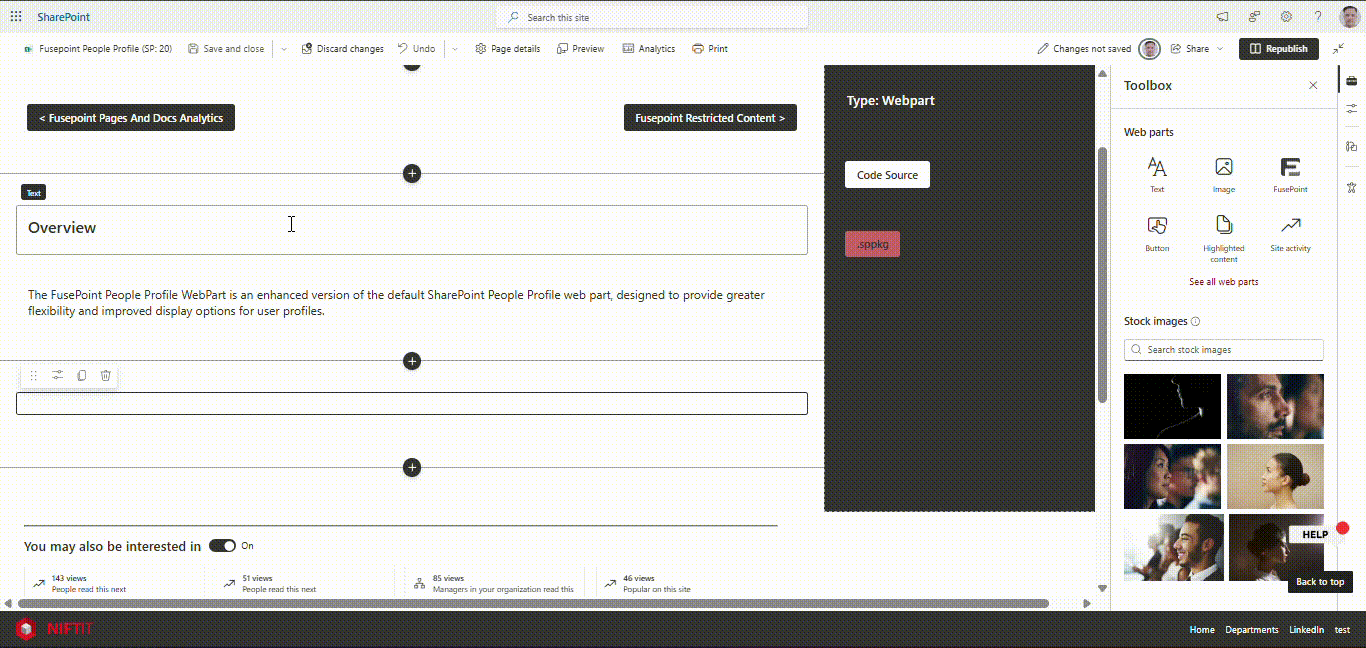The image size is (1366, 648).
Task: Duplicate the selected web part
Action: (81, 375)
